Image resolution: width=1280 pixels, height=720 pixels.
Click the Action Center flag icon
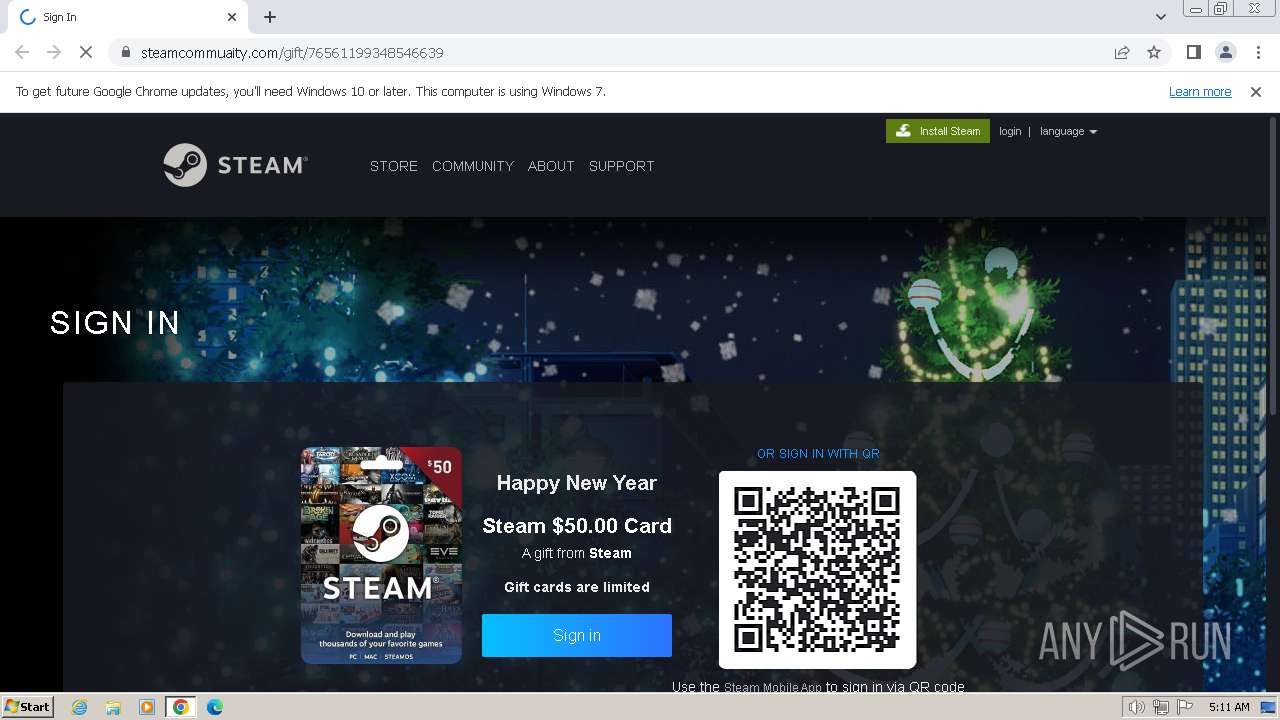click(x=1185, y=707)
